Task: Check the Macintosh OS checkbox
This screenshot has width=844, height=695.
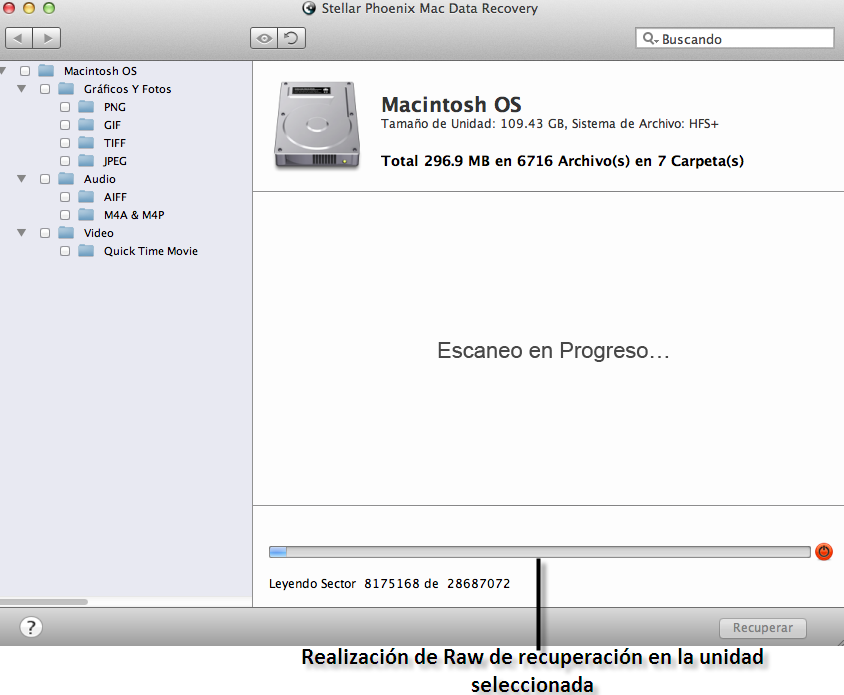Action: (25, 71)
